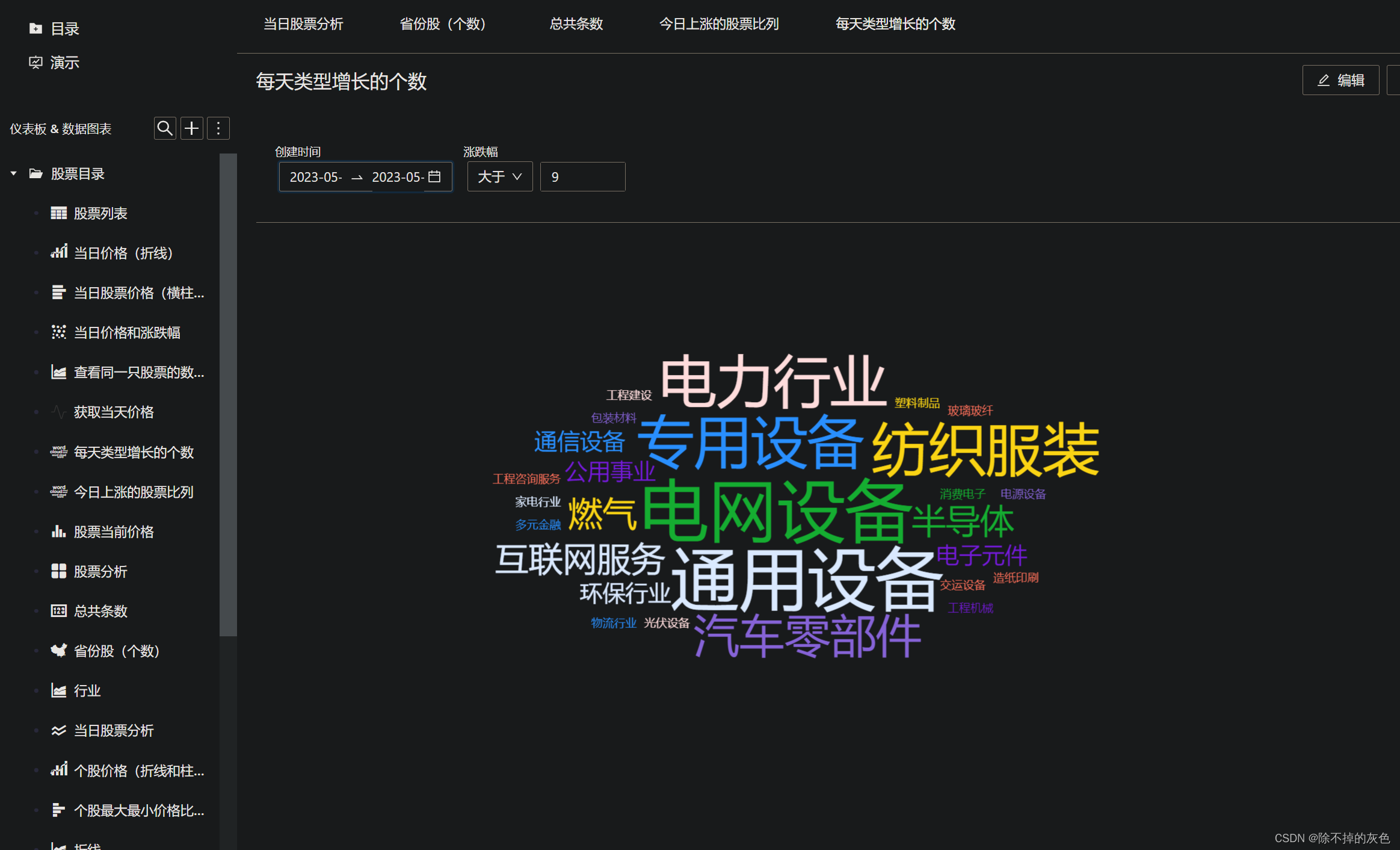Screen dimensions: 1400x850
Task: Click the search icon in dashboard panel
Action: tap(164, 128)
